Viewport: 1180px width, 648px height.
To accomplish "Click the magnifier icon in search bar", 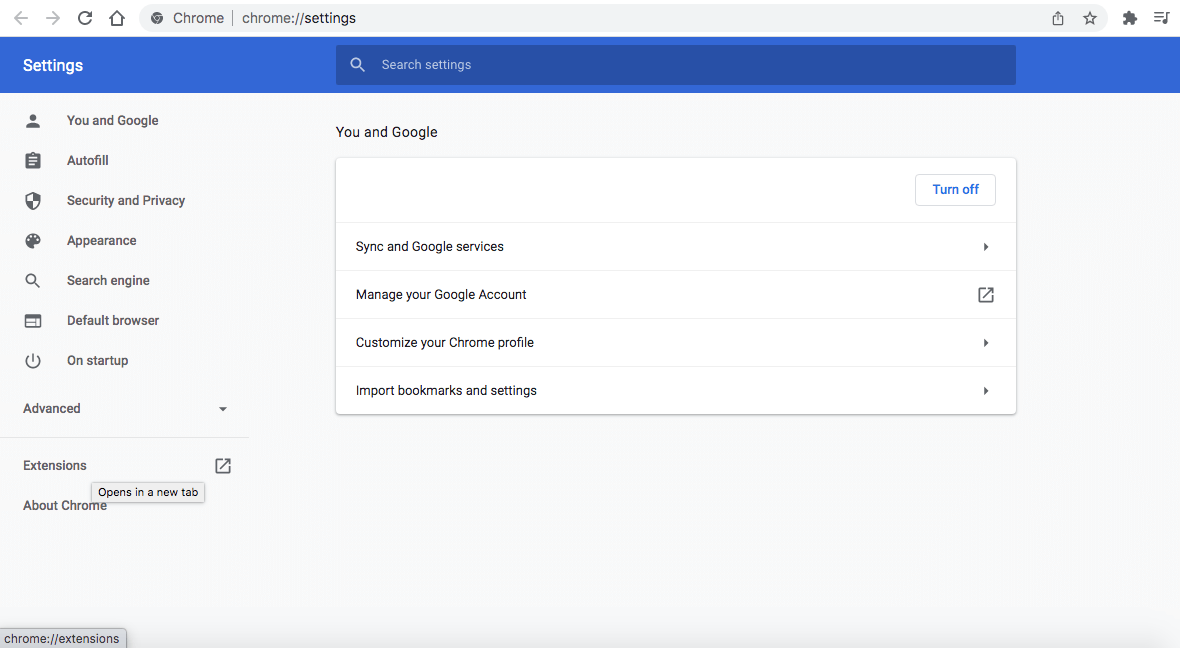I will click(x=358, y=65).
